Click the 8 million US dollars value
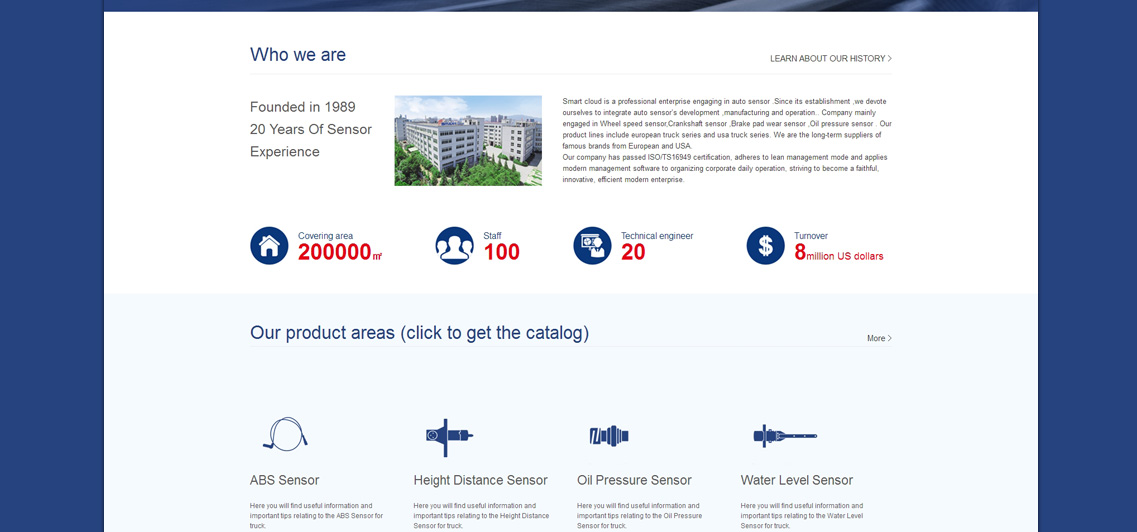Screen dimensions: 1137x532 [x=839, y=252]
